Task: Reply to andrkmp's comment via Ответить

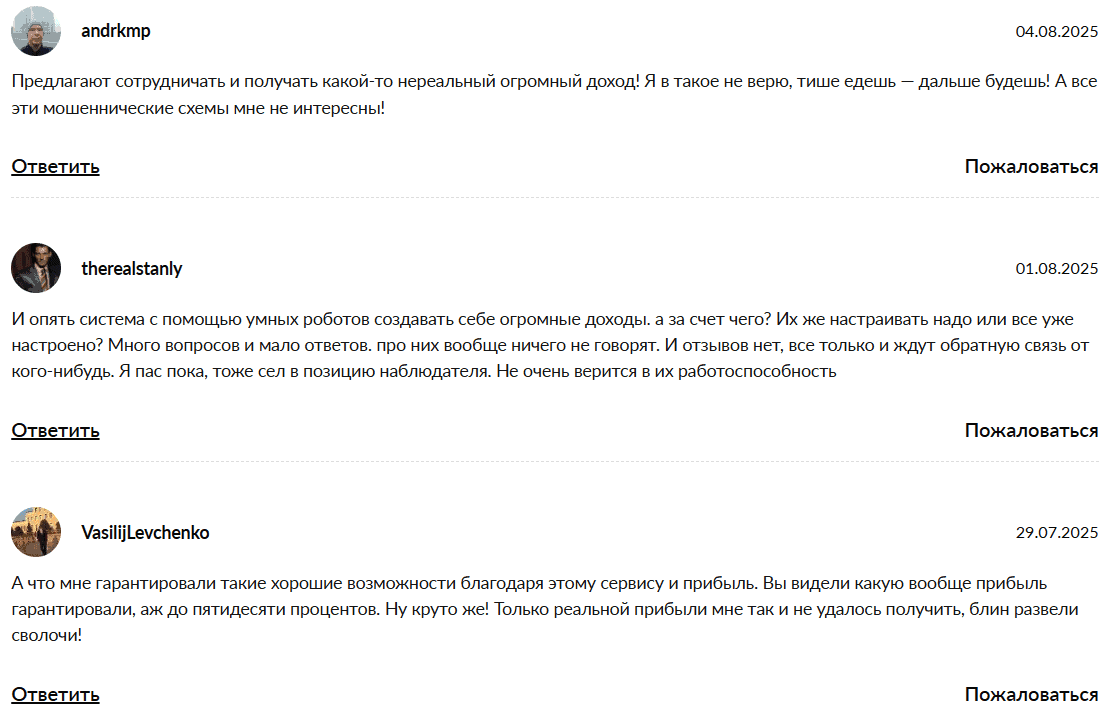Action: point(55,166)
